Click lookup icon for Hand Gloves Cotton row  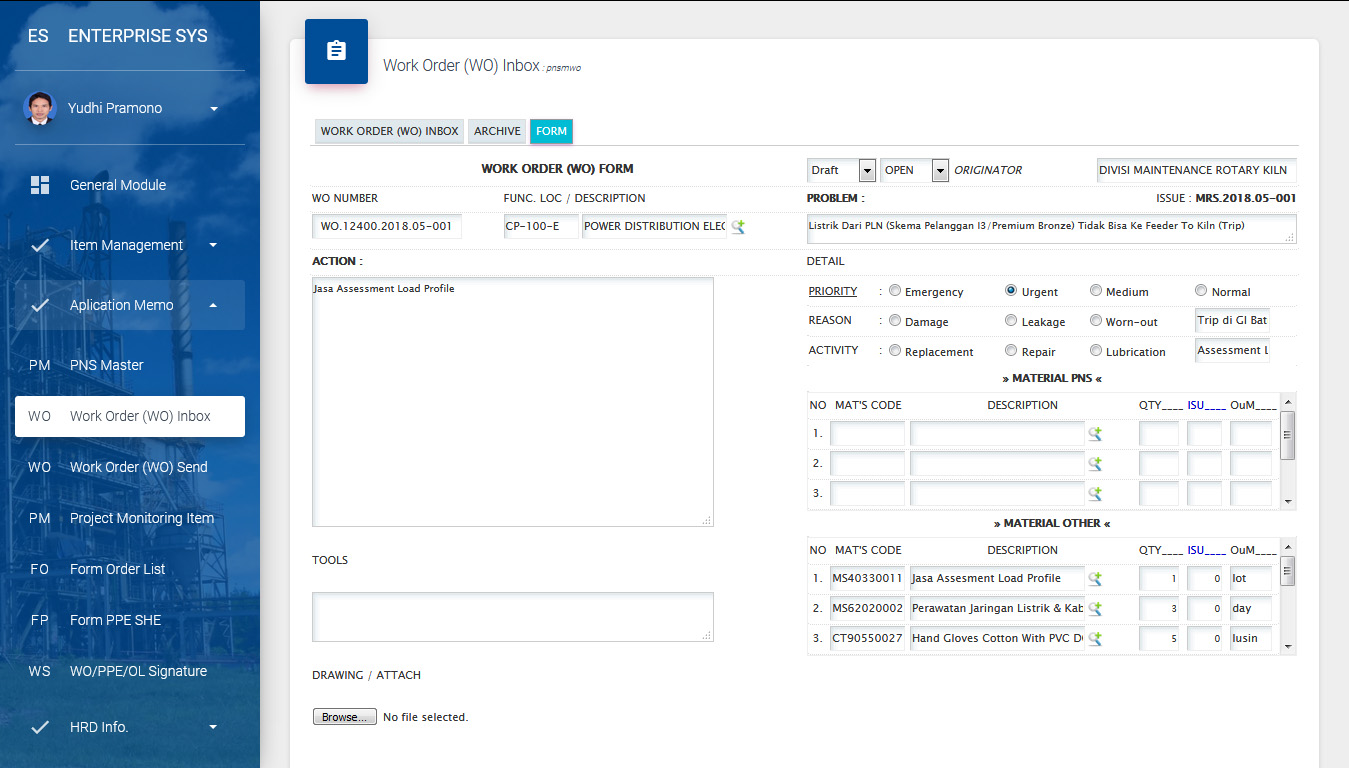pos(1095,638)
